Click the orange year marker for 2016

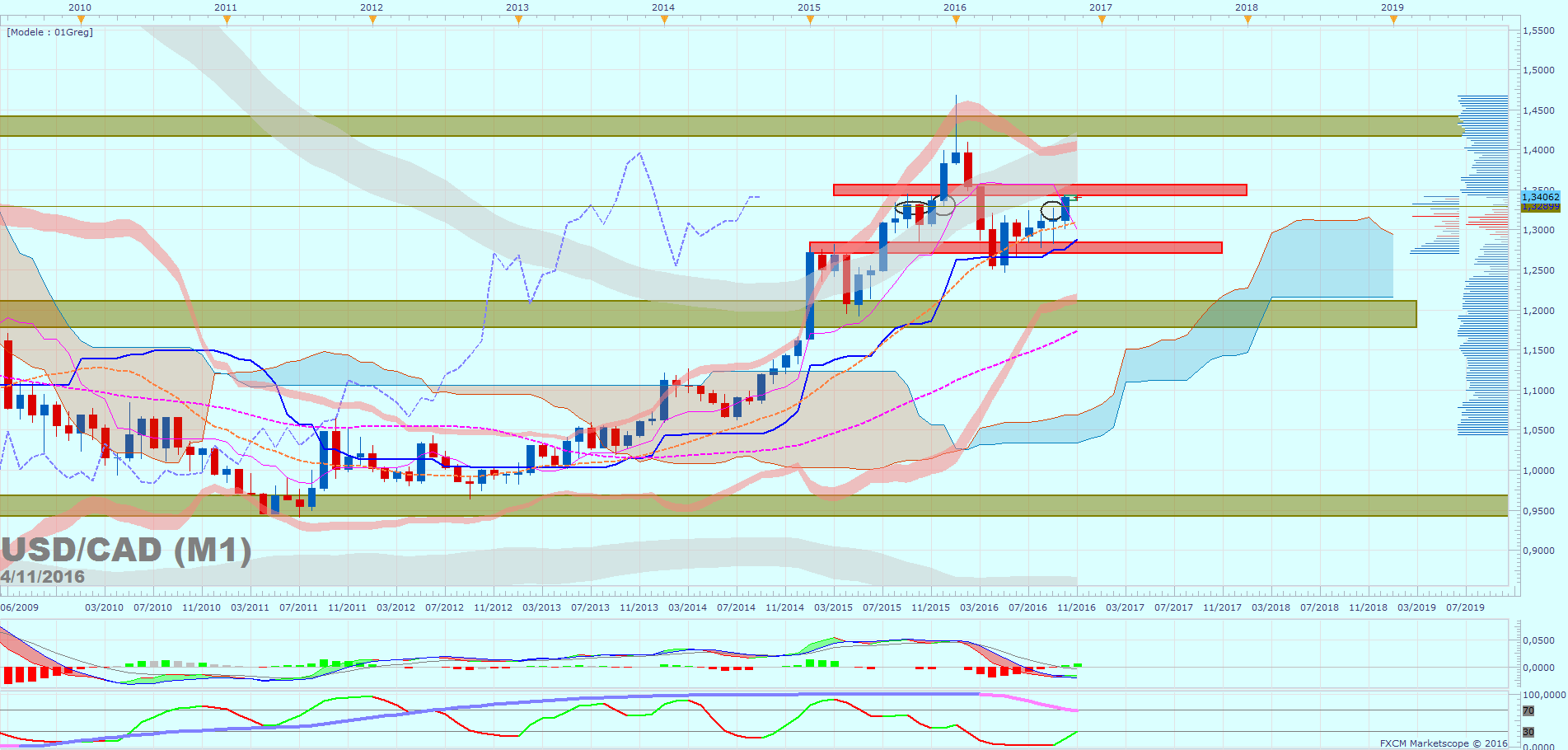coord(956,20)
